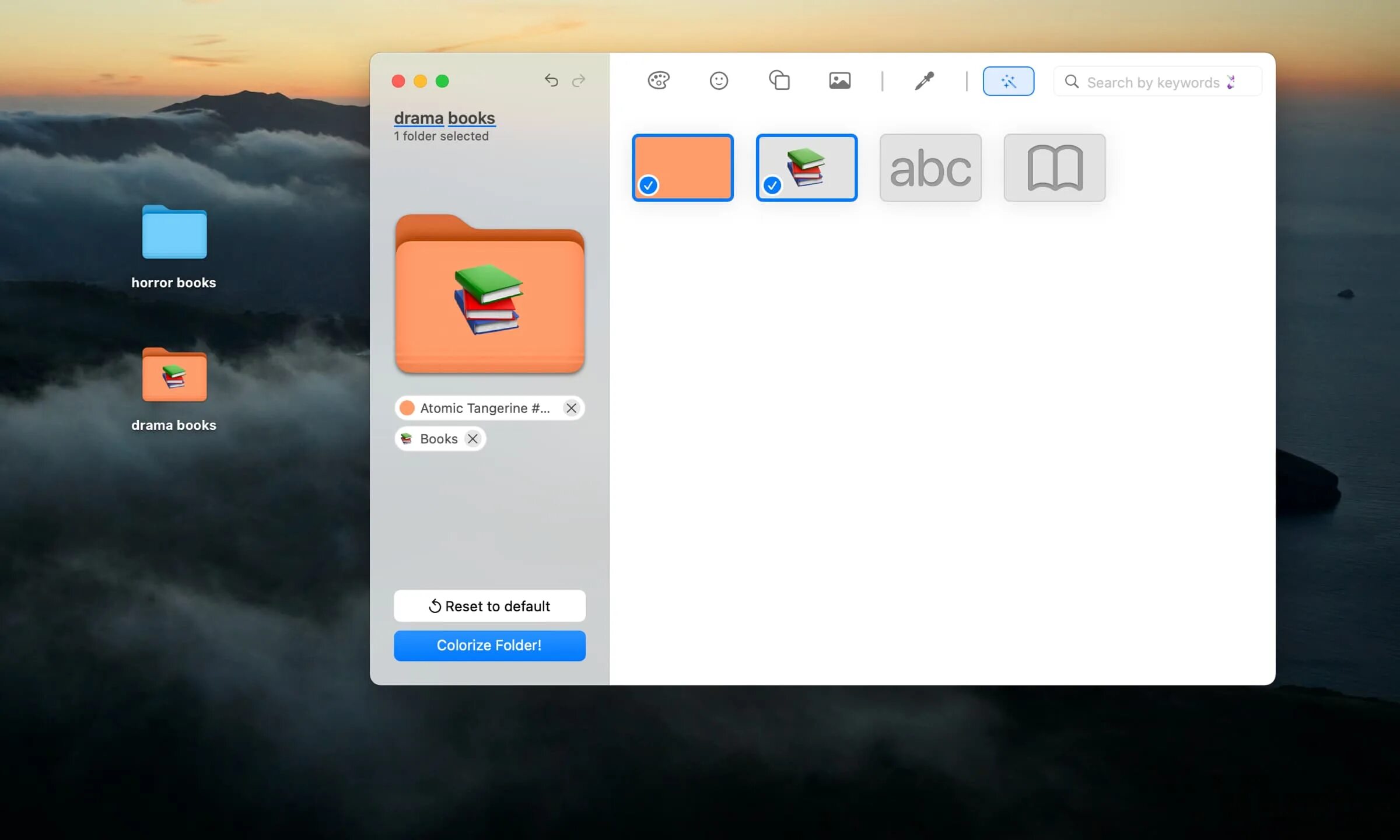Click the undo arrow
This screenshot has width=1400, height=840.
click(551, 80)
